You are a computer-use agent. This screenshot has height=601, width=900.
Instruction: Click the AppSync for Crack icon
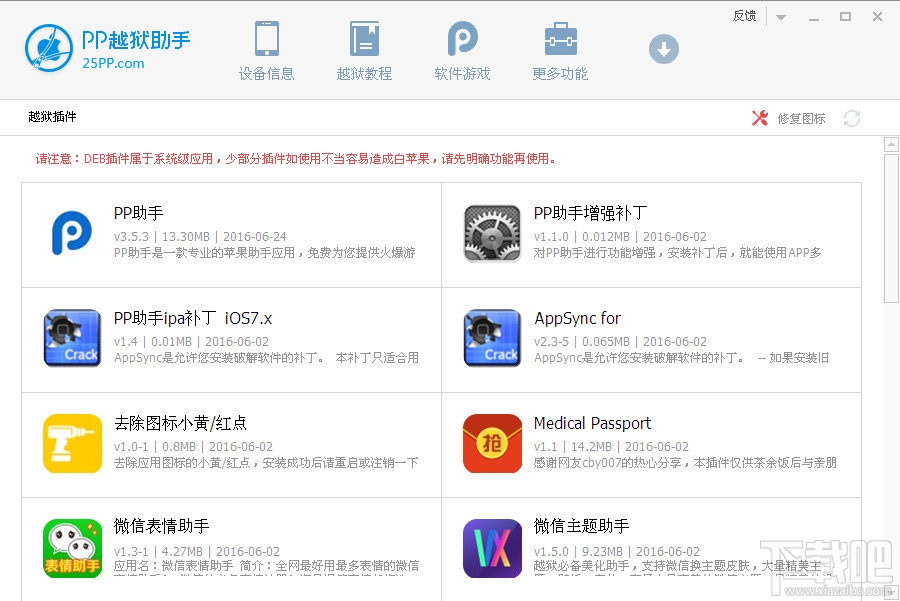(492, 338)
